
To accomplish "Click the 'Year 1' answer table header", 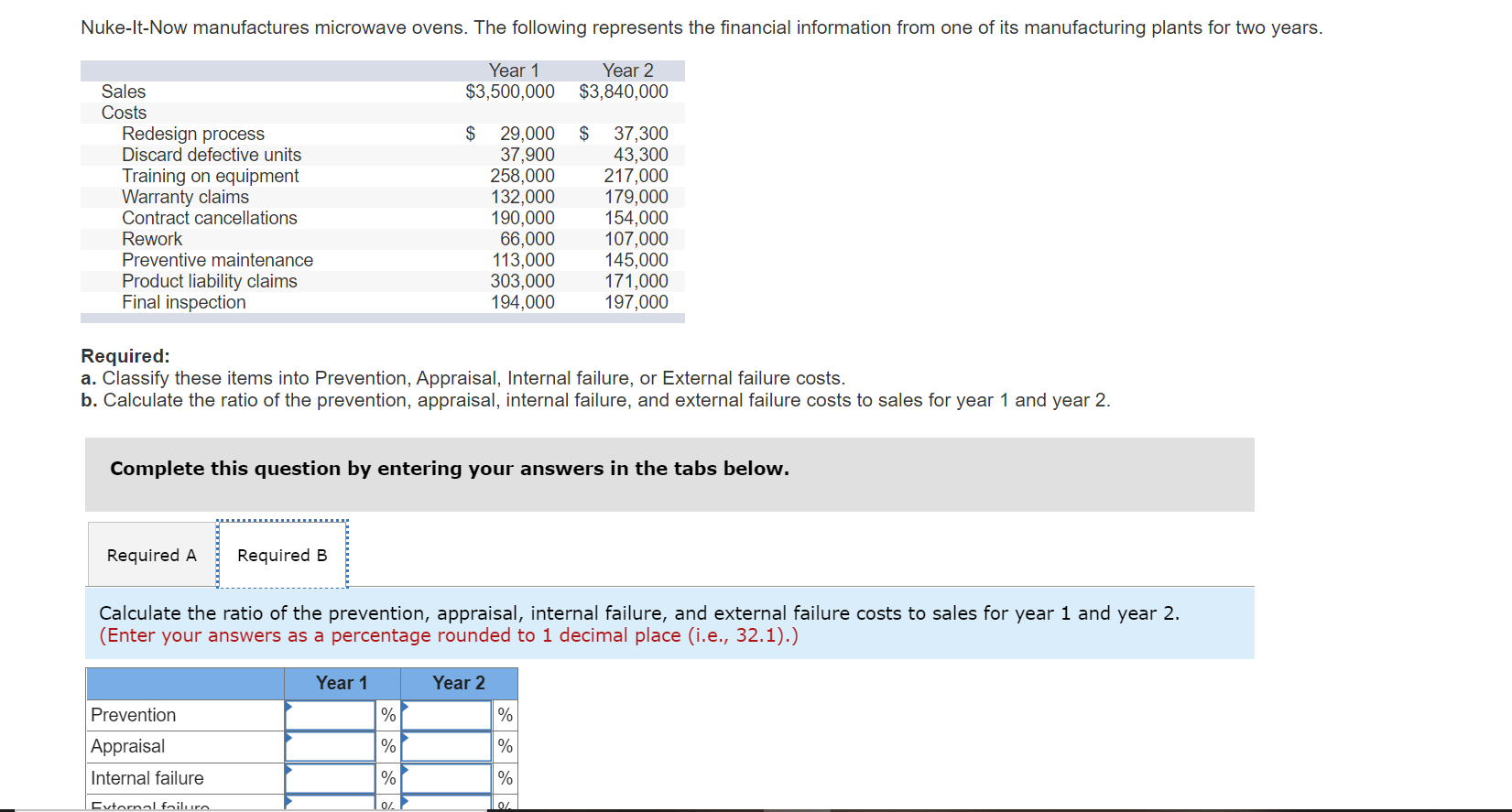I will click(x=342, y=683).
